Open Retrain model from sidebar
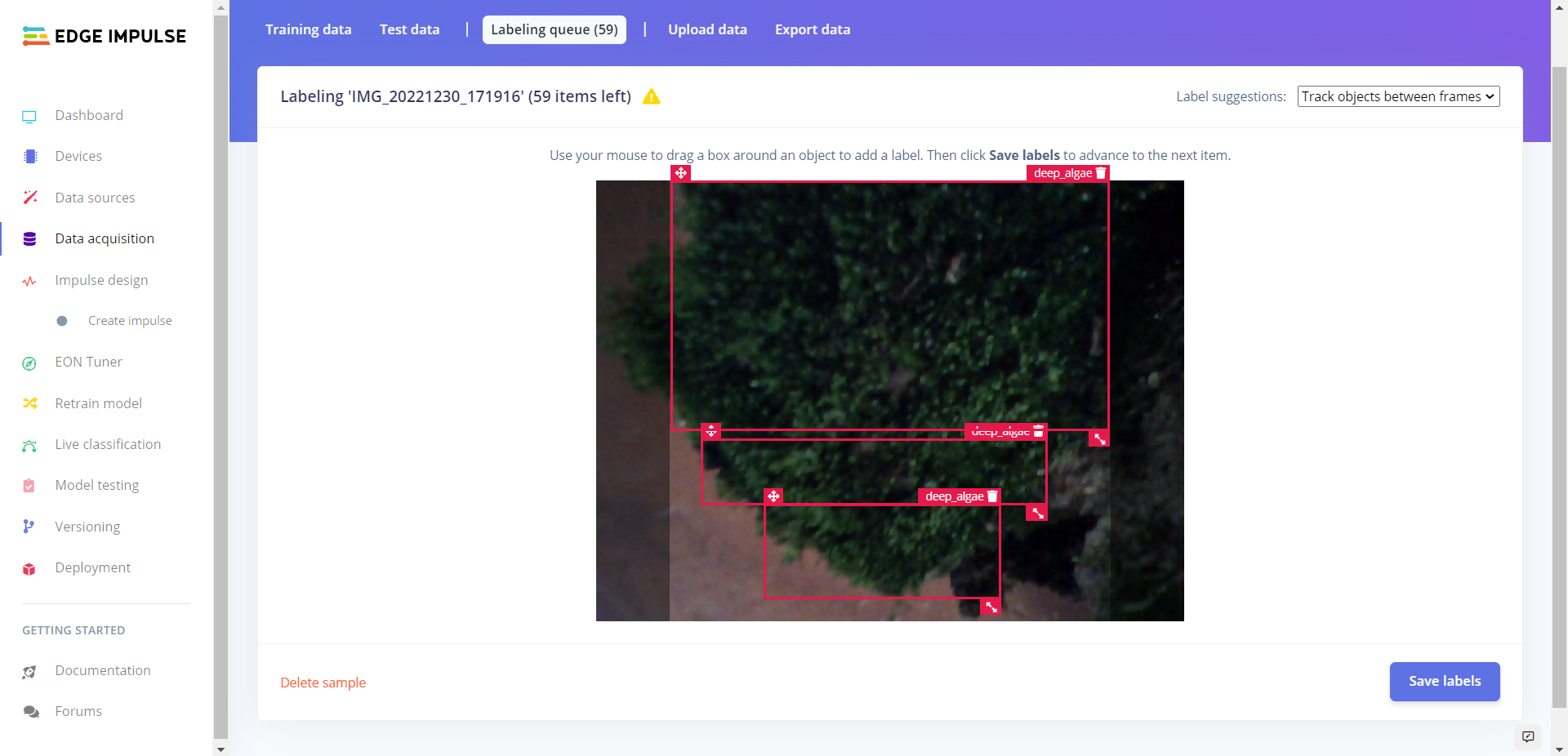The image size is (1568, 756). (x=99, y=403)
